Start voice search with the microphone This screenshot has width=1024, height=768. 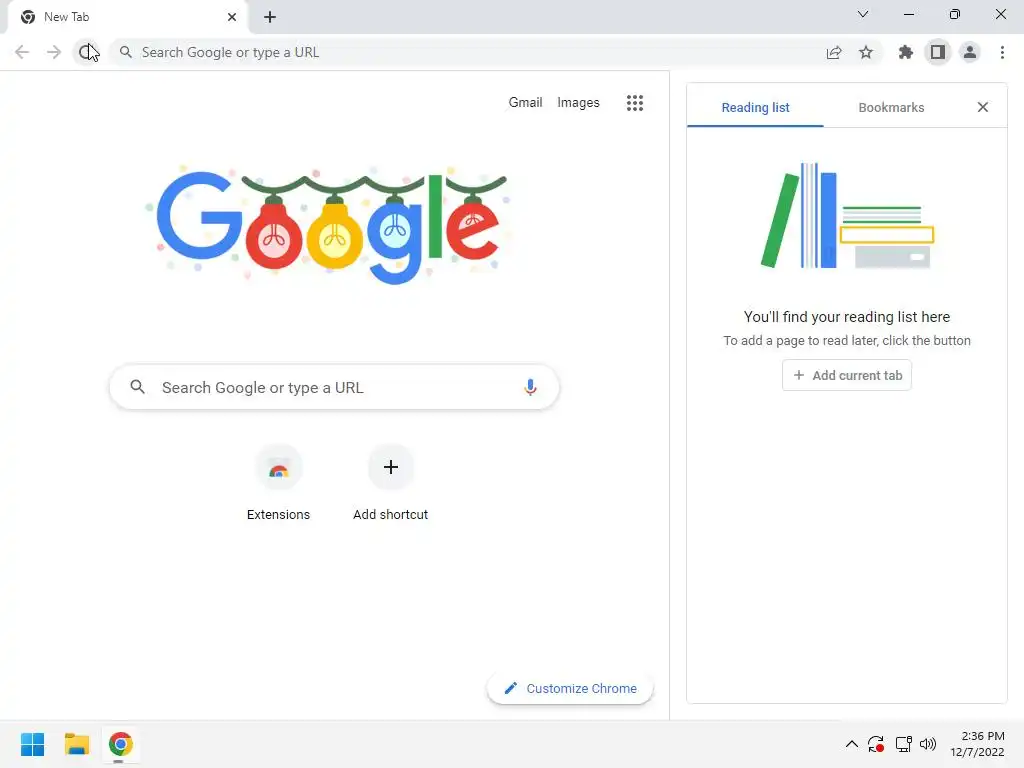[530, 387]
